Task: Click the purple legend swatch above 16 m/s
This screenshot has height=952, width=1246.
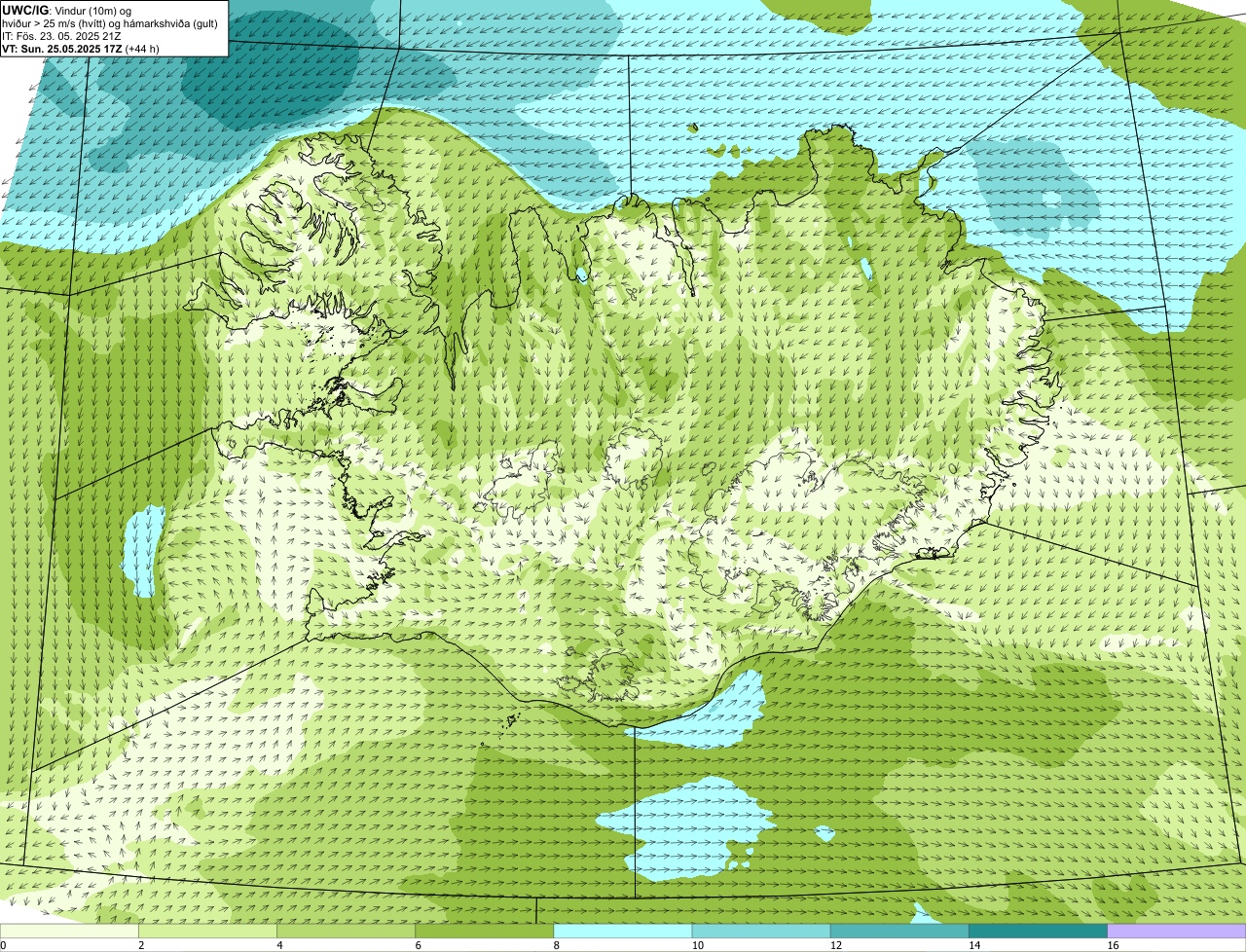Action: [x=1176, y=932]
